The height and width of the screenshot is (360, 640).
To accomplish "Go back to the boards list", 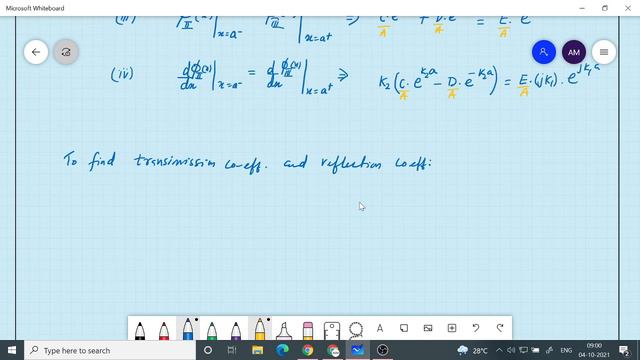I will 36,52.
